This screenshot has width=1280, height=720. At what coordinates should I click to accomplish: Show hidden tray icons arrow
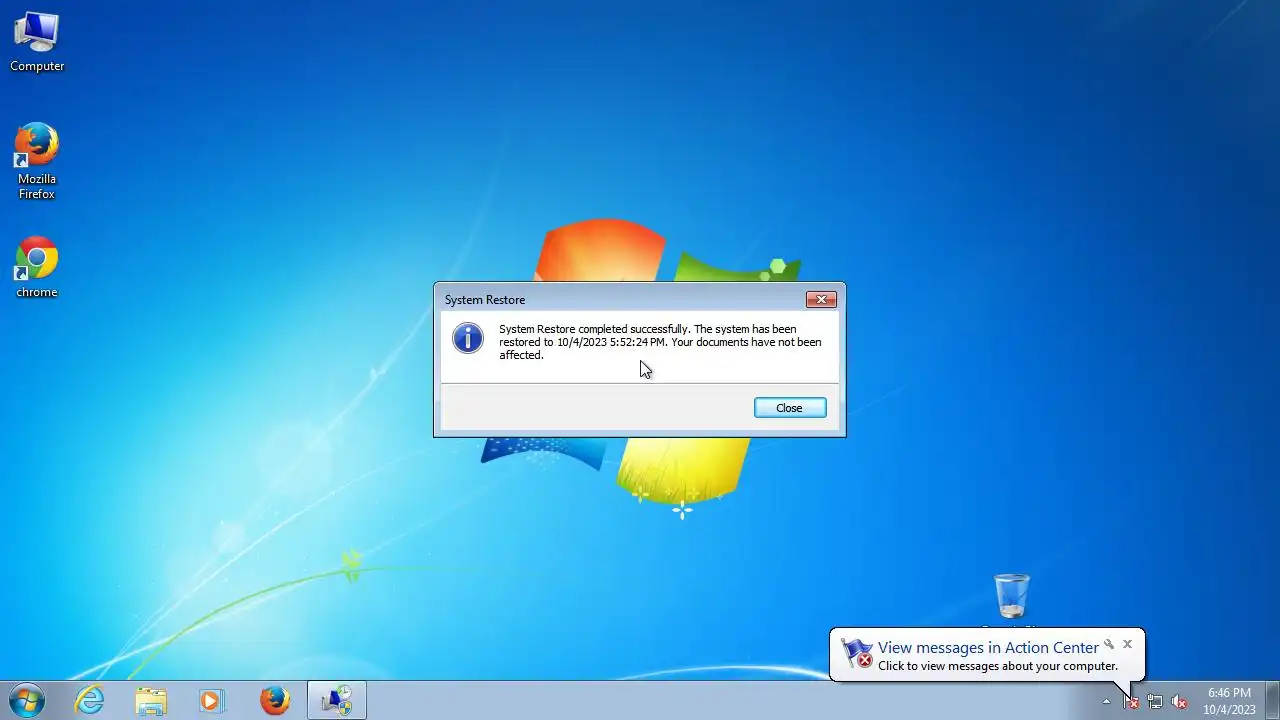[x=1106, y=701]
